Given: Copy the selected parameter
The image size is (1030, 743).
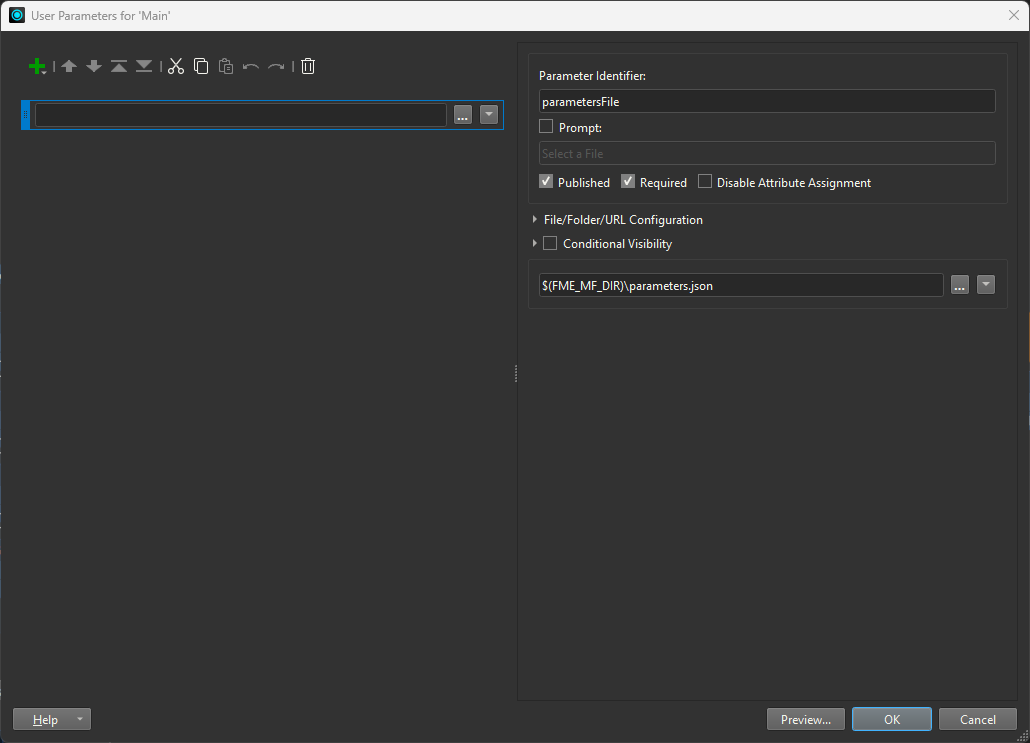Looking at the screenshot, I should point(201,66).
